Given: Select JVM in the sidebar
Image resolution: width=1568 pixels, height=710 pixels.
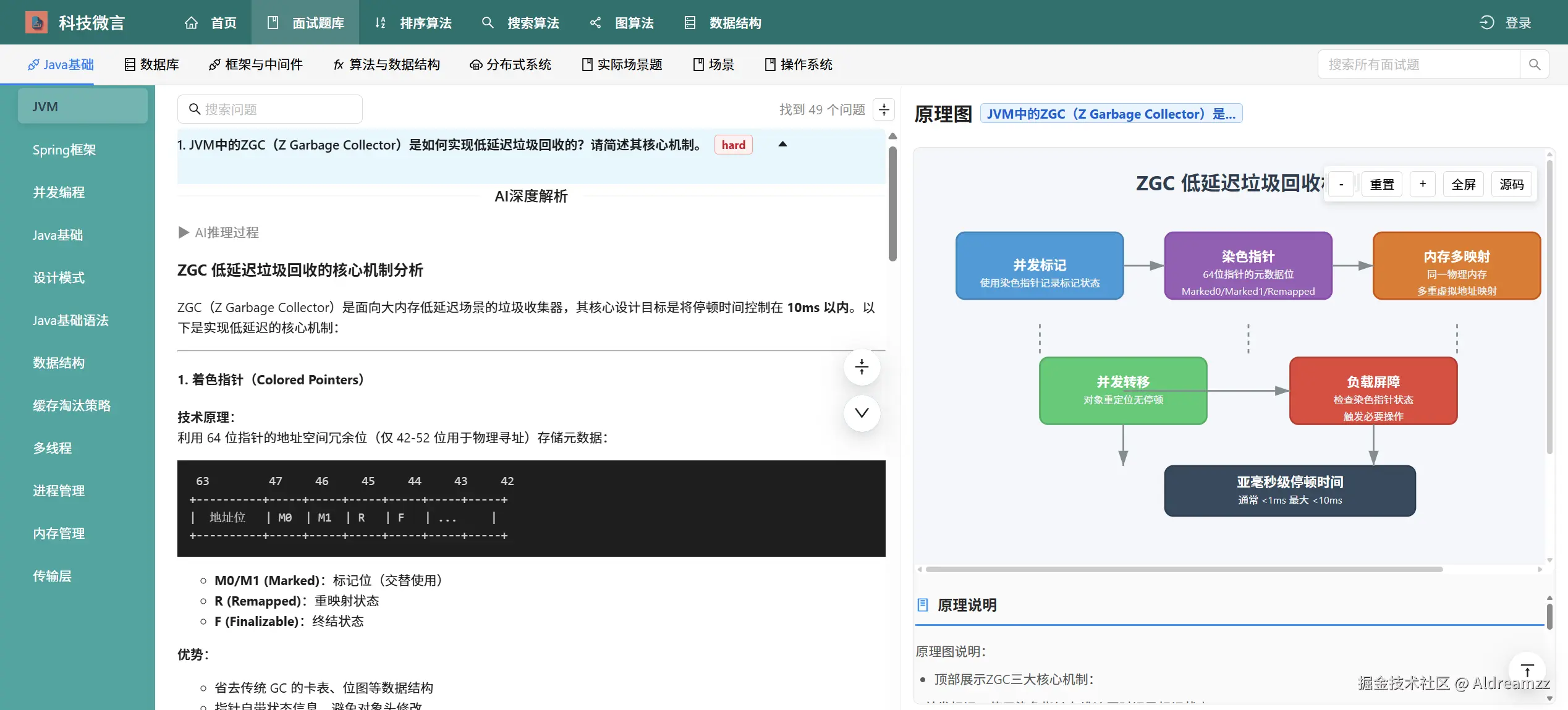Looking at the screenshot, I should click(x=82, y=106).
